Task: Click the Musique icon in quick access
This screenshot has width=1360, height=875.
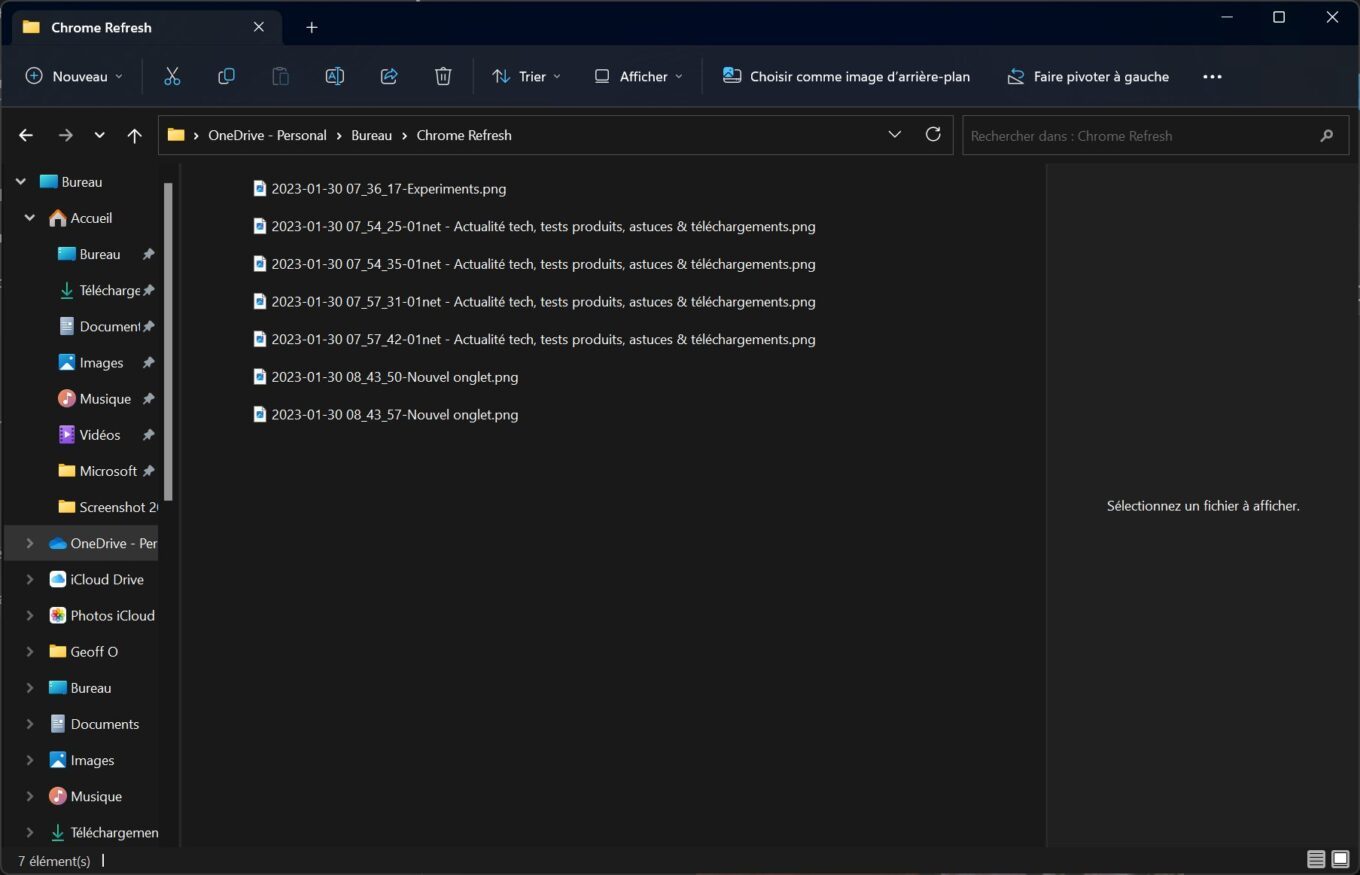Action: tap(67, 398)
